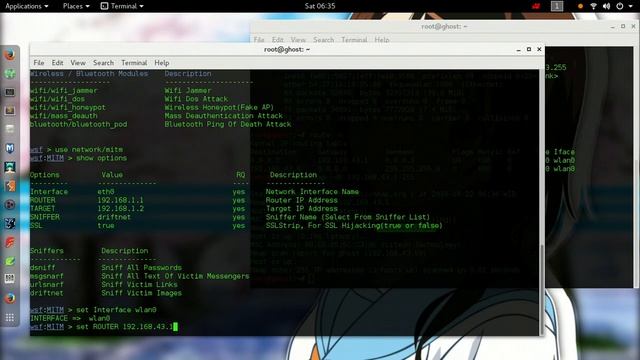Image resolution: width=640 pixels, height=360 pixels.
Task: Show all applications grid icon
Action: (10, 317)
